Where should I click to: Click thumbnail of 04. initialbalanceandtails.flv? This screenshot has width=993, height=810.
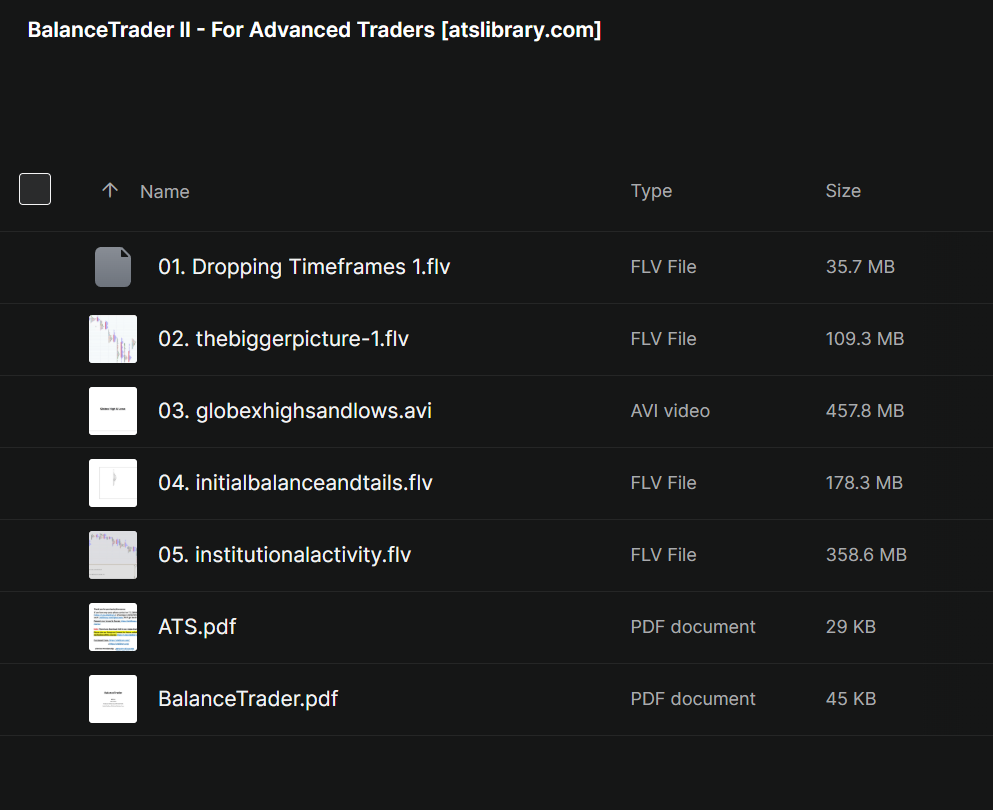[x=113, y=483]
